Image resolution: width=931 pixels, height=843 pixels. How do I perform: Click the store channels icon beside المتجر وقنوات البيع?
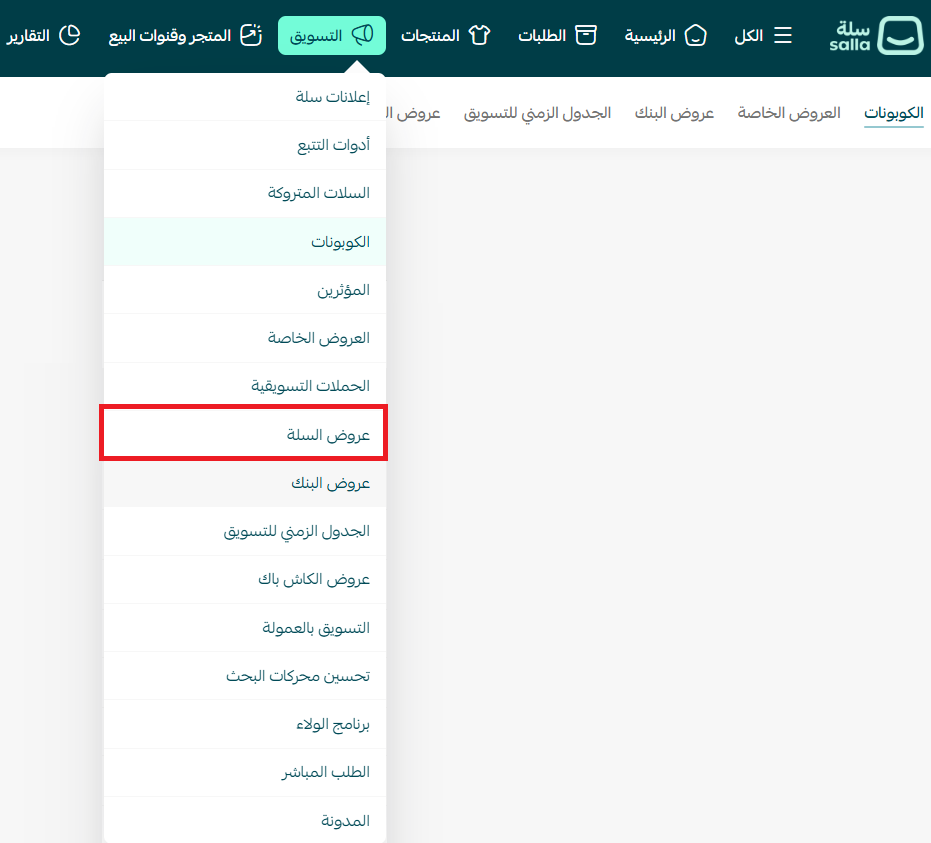tap(251, 36)
